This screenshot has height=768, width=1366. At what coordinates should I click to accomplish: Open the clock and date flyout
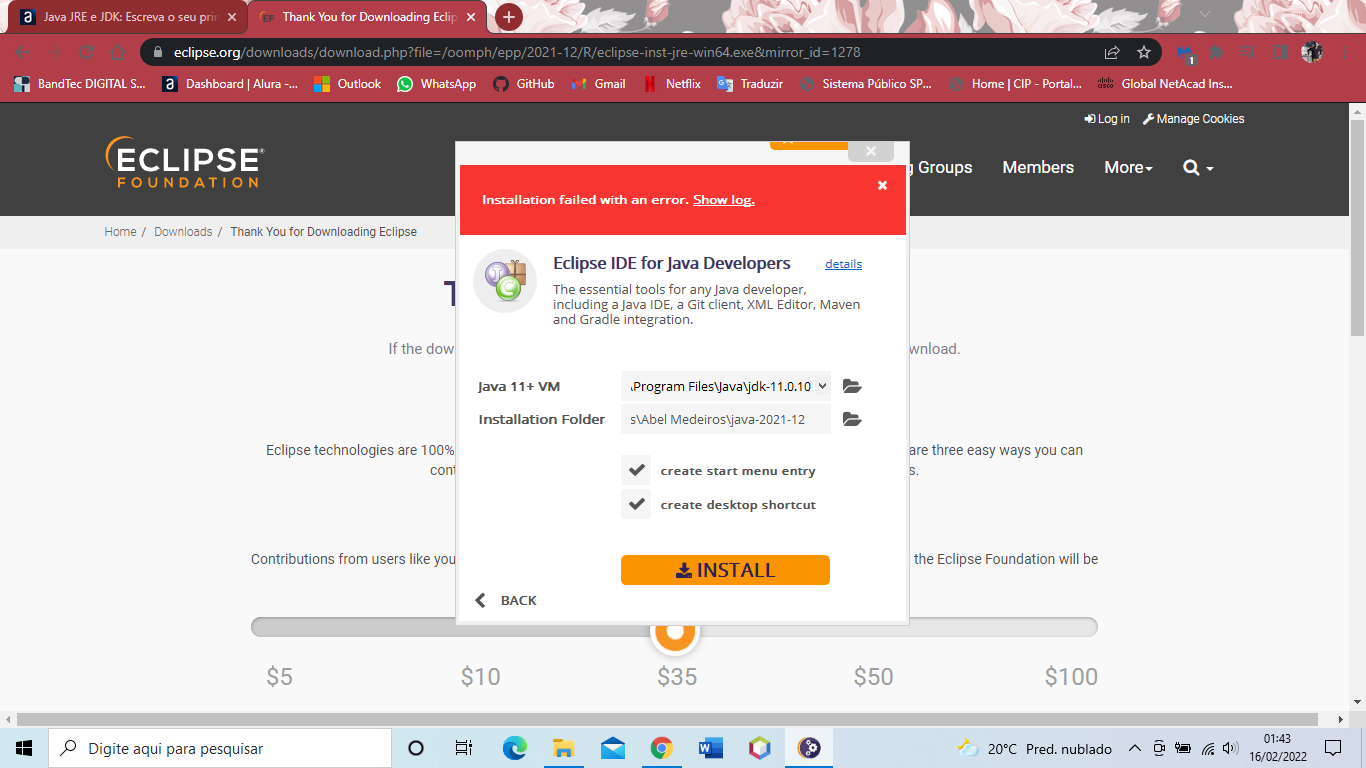click(1276, 748)
